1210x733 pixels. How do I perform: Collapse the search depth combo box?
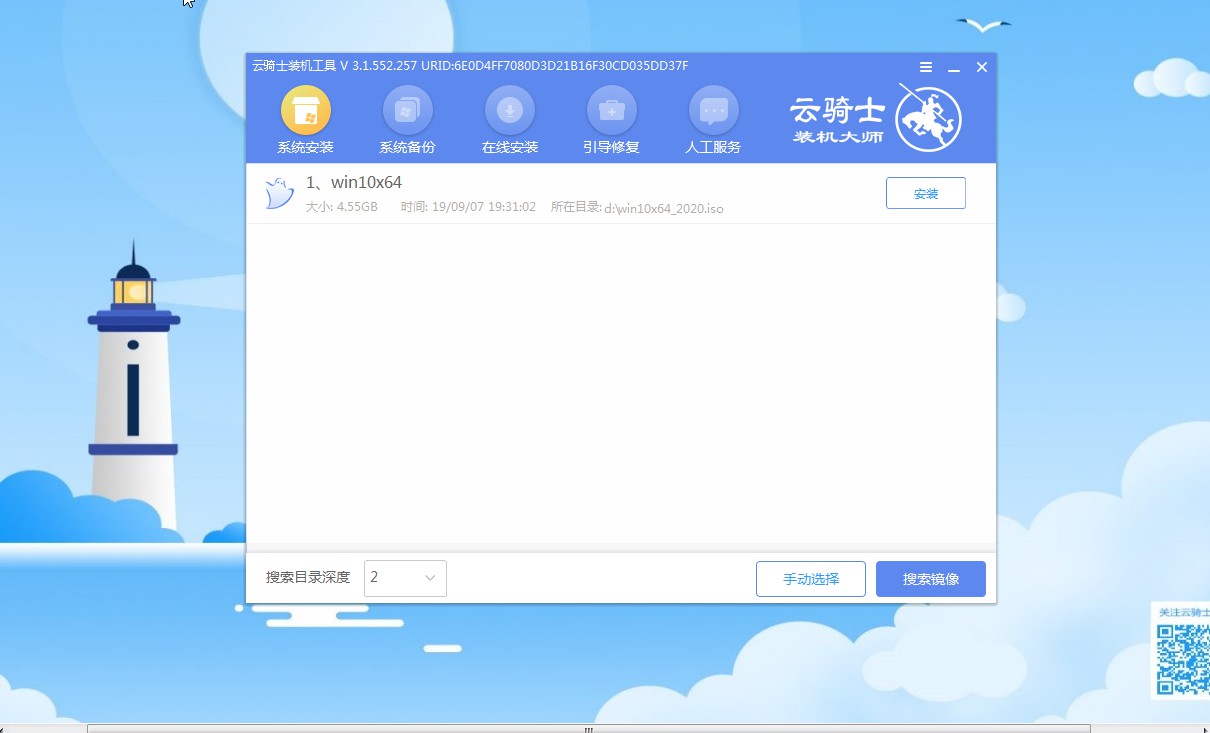(430, 578)
